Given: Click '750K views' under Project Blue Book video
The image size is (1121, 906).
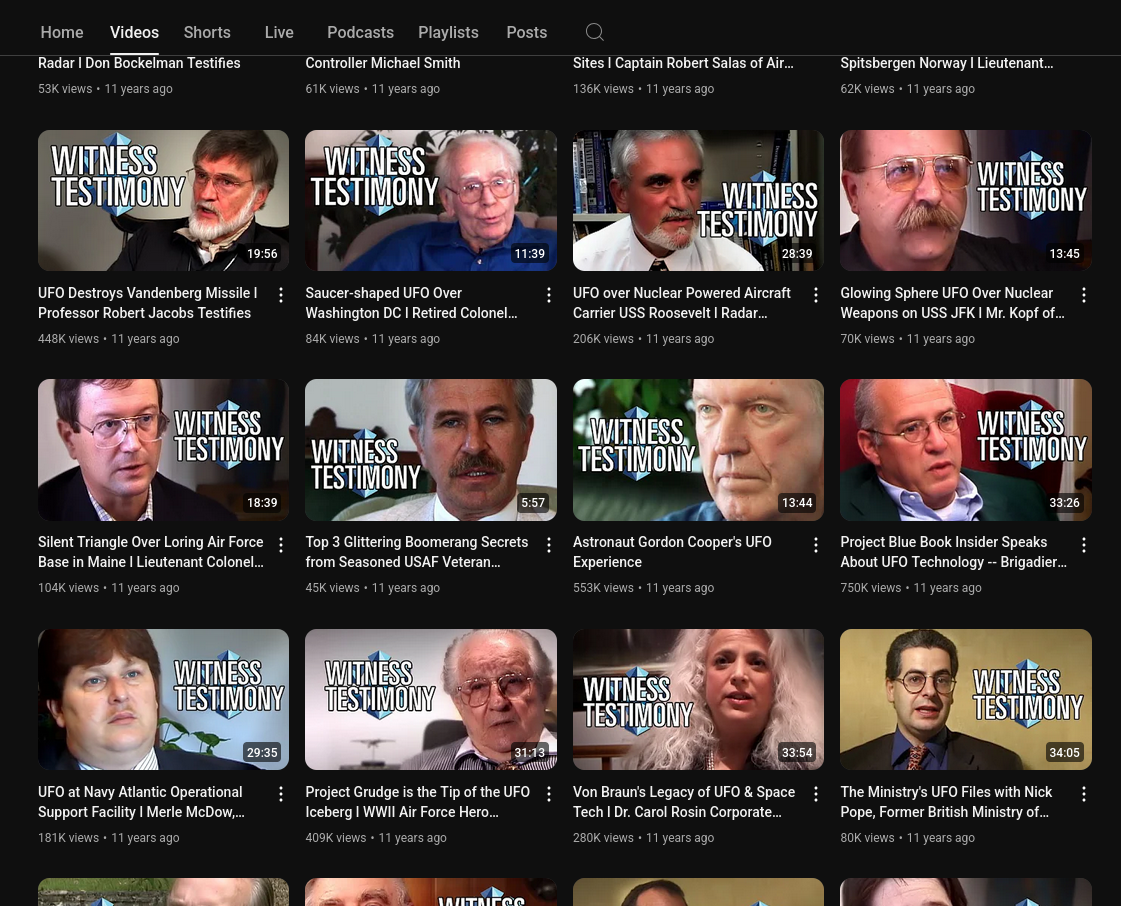Looking at the screenshot, I should point(871,587).
